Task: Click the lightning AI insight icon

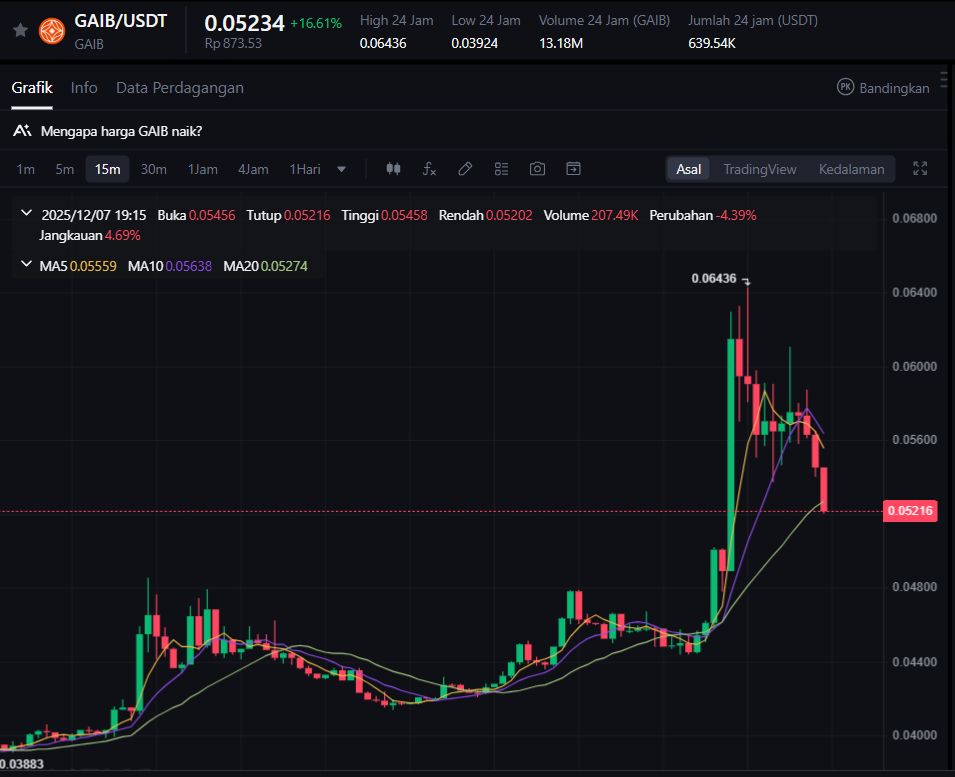Action: pyautogui.click(x=21, y=131)
